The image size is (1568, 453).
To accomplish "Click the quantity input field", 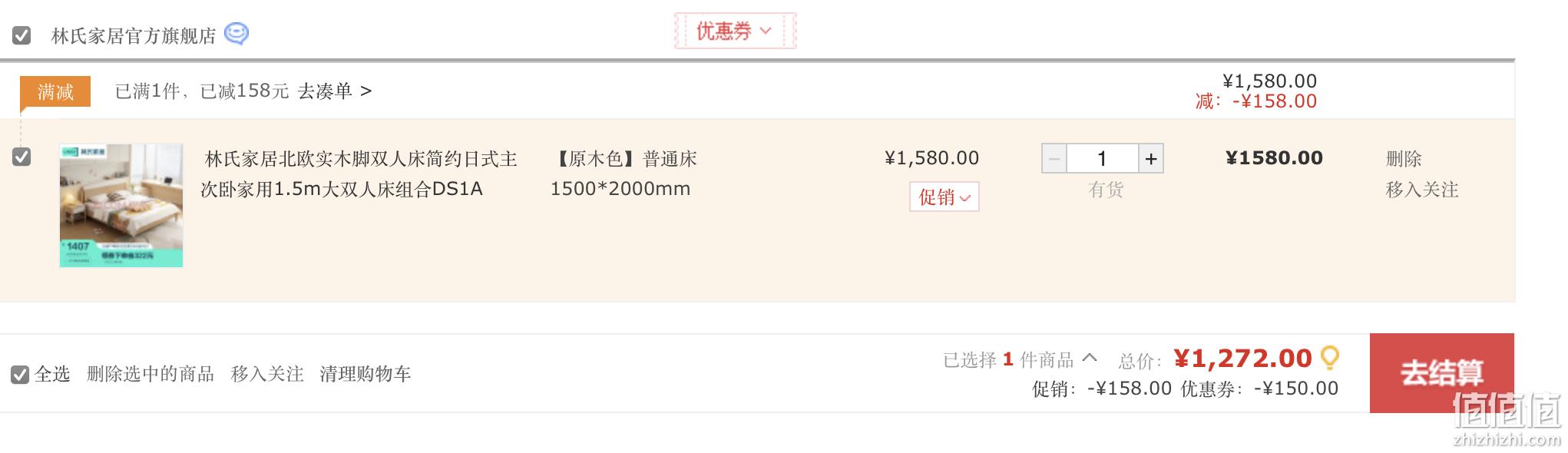I will click(1102, 159).
